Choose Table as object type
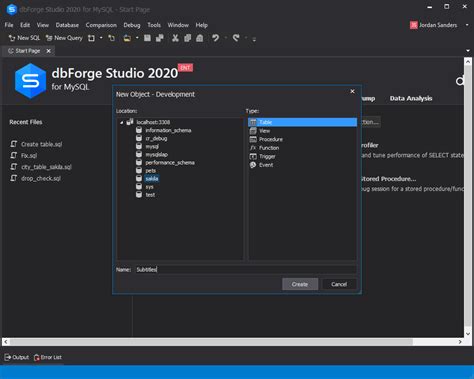Image resolution: width=474 pixels, height=379 pixels. (x=302, y=122)
